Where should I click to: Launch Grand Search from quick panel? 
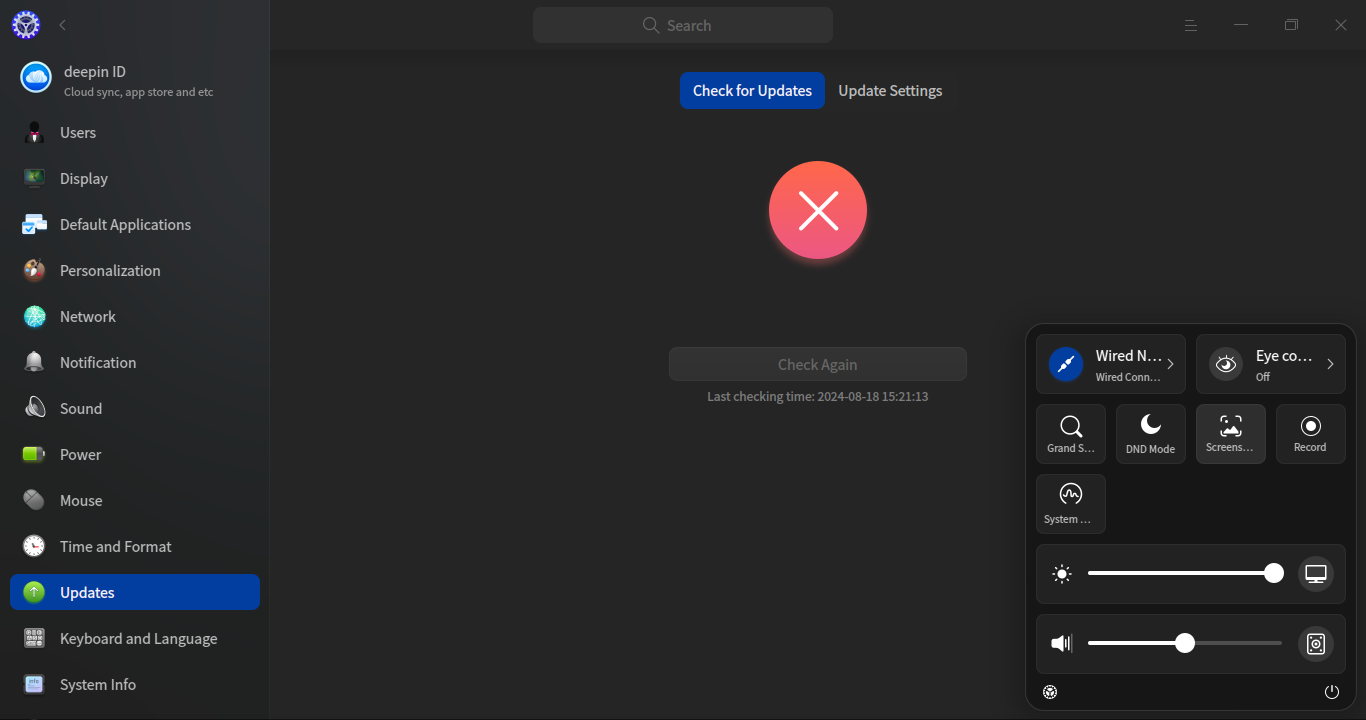click(x=1071, y=434)
